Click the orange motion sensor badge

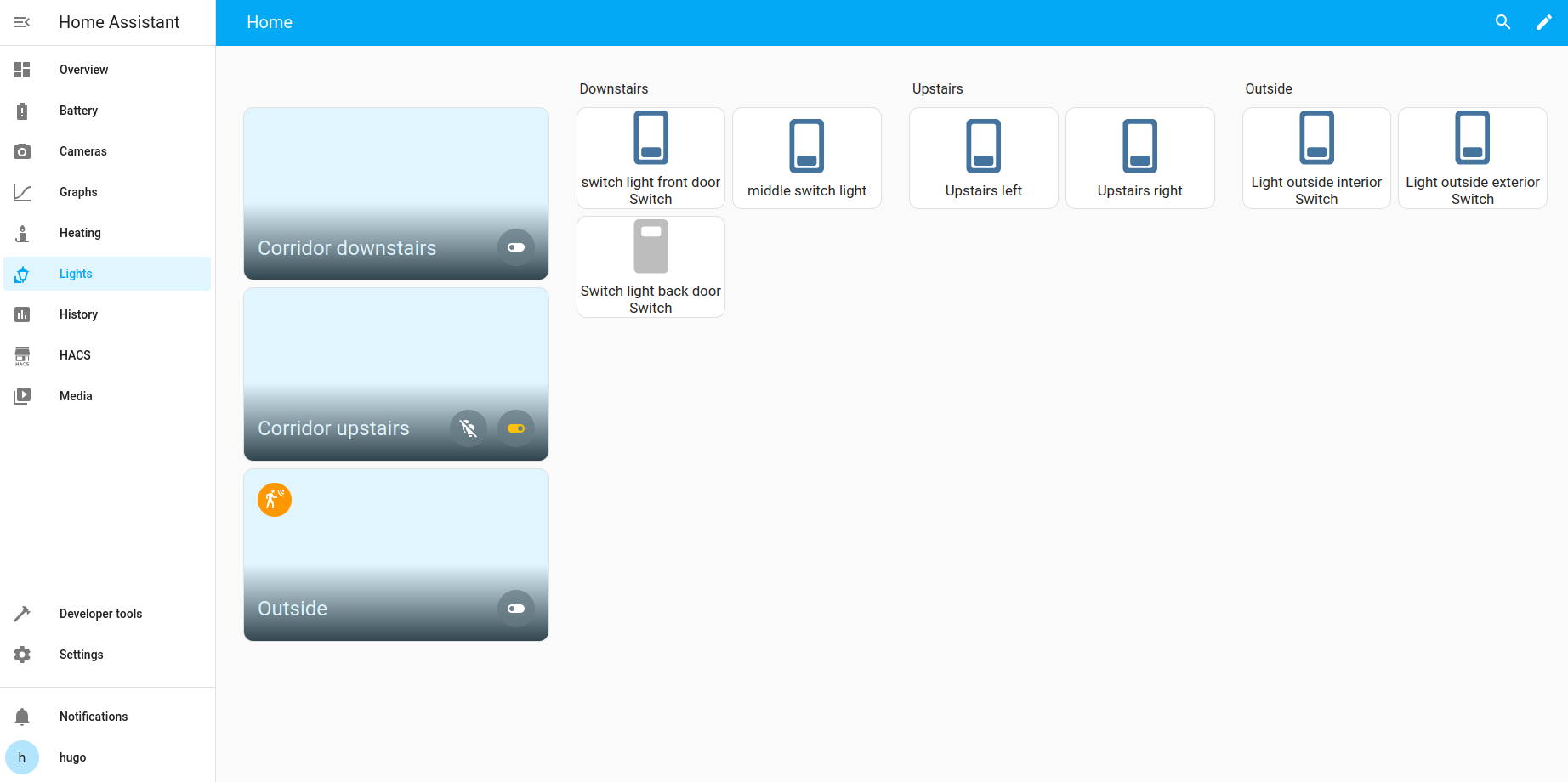click(275, 500)
